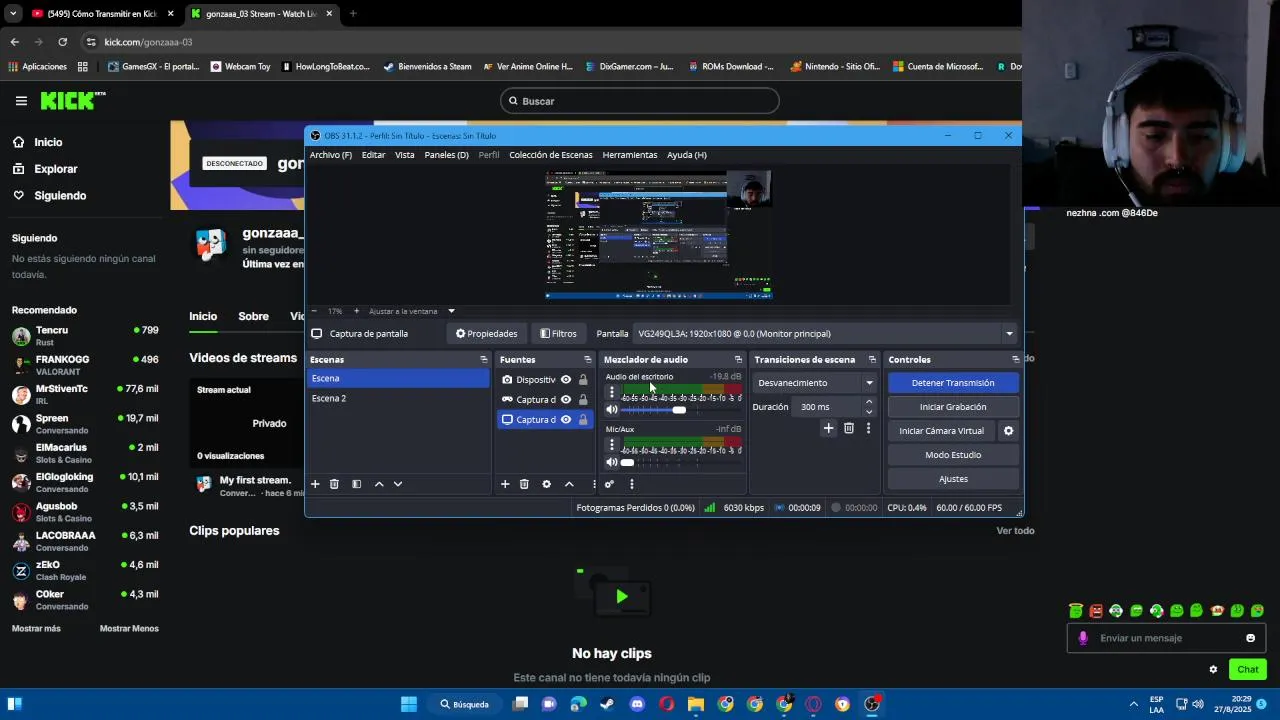Image resolution: width=1280 pixels, height=720 pixels.
Task: Undock the Mezclador de audio panel
Action: pyautogui.click(x=738, y=360)
